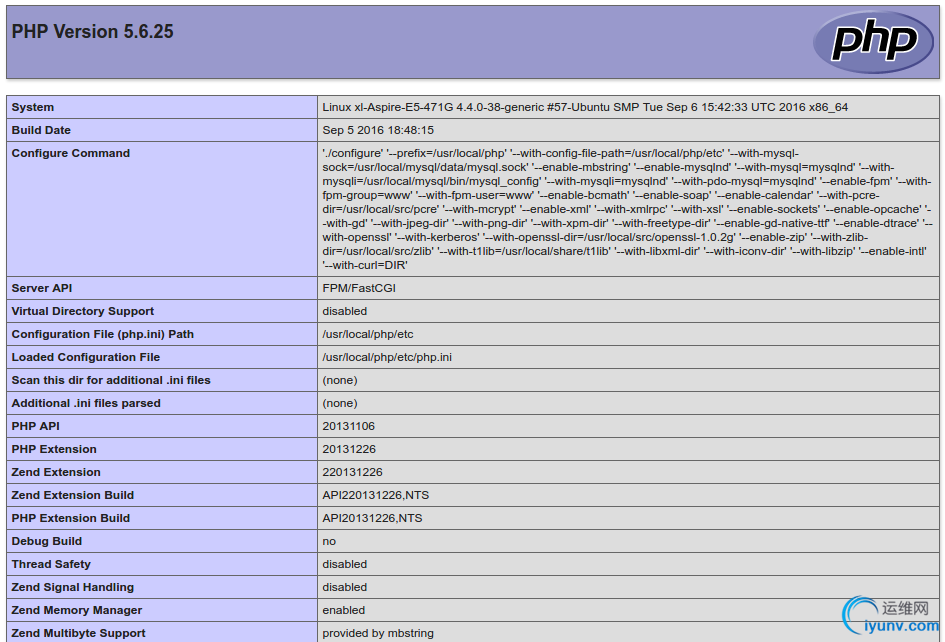Click "(none)" in Additional .ini files parsed row
945x642 pixels.
pos(340,403)
